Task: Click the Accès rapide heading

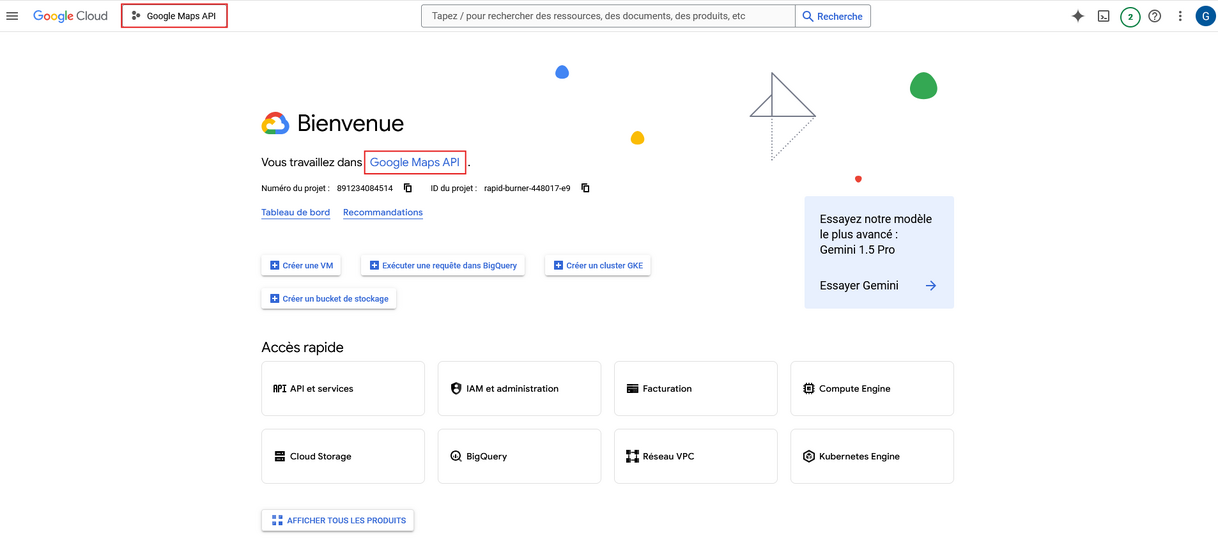Action: (x=302, y=347)
